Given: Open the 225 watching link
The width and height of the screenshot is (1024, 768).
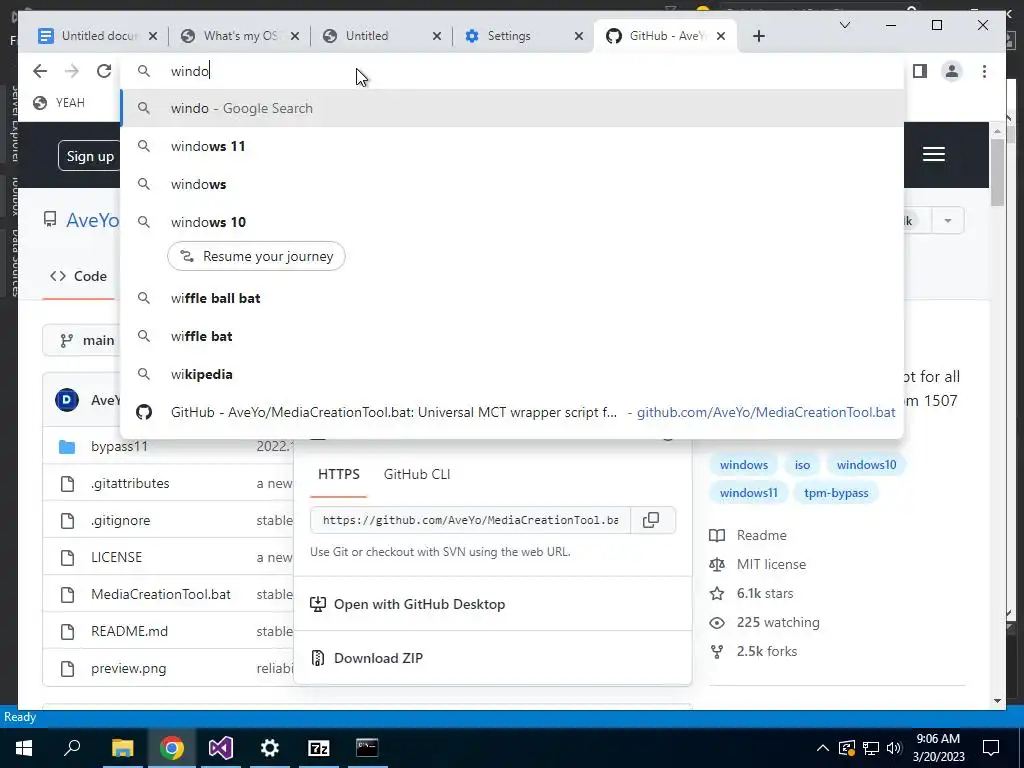Looking at the screenshot, I should click(764, 622).
